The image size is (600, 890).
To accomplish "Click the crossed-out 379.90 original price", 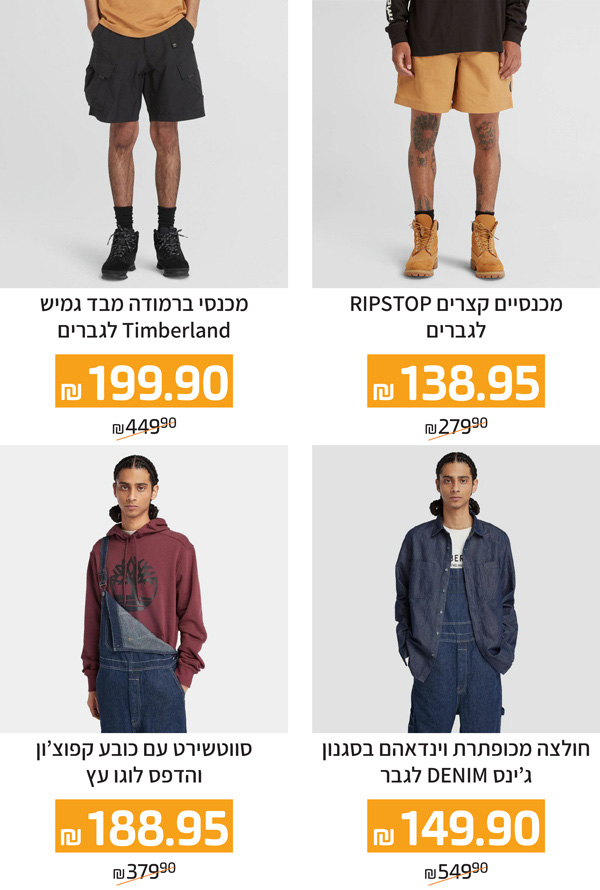I will coord(144,871).
